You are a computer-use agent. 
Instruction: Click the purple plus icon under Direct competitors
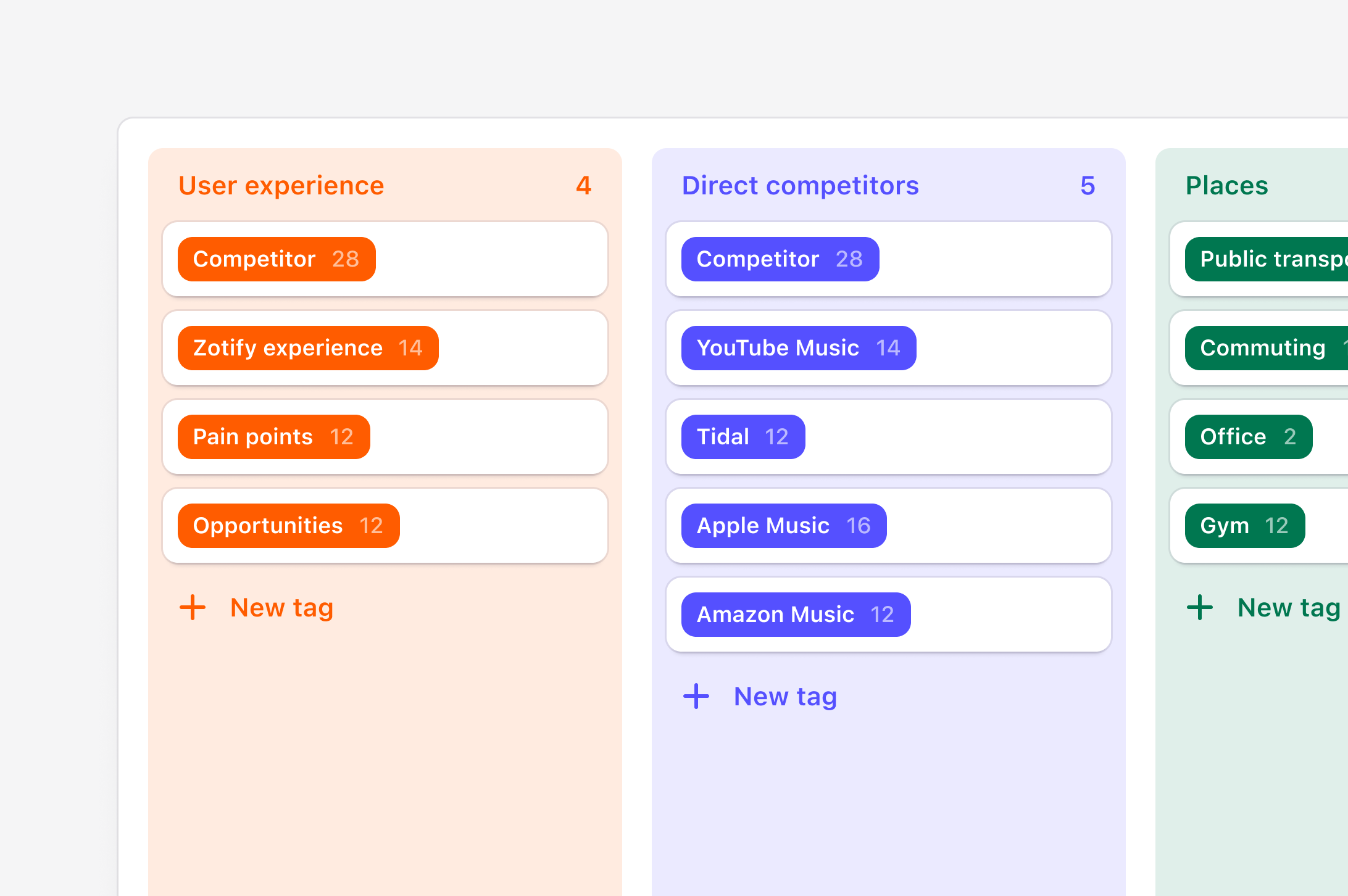click(696, 696)
